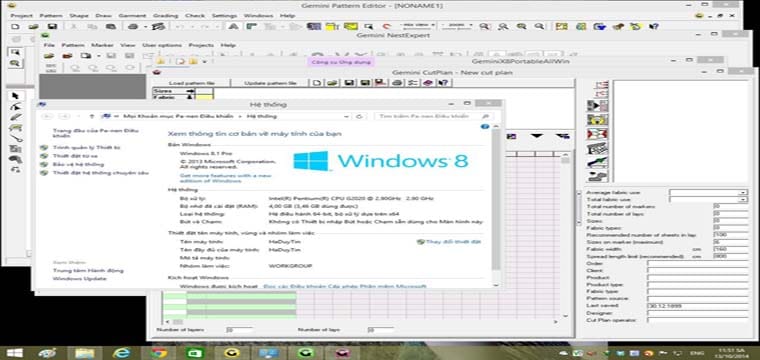
Task: Open zoom percentage dropdown in Pattern Editor toolbar
Action: tap(471, 26)
